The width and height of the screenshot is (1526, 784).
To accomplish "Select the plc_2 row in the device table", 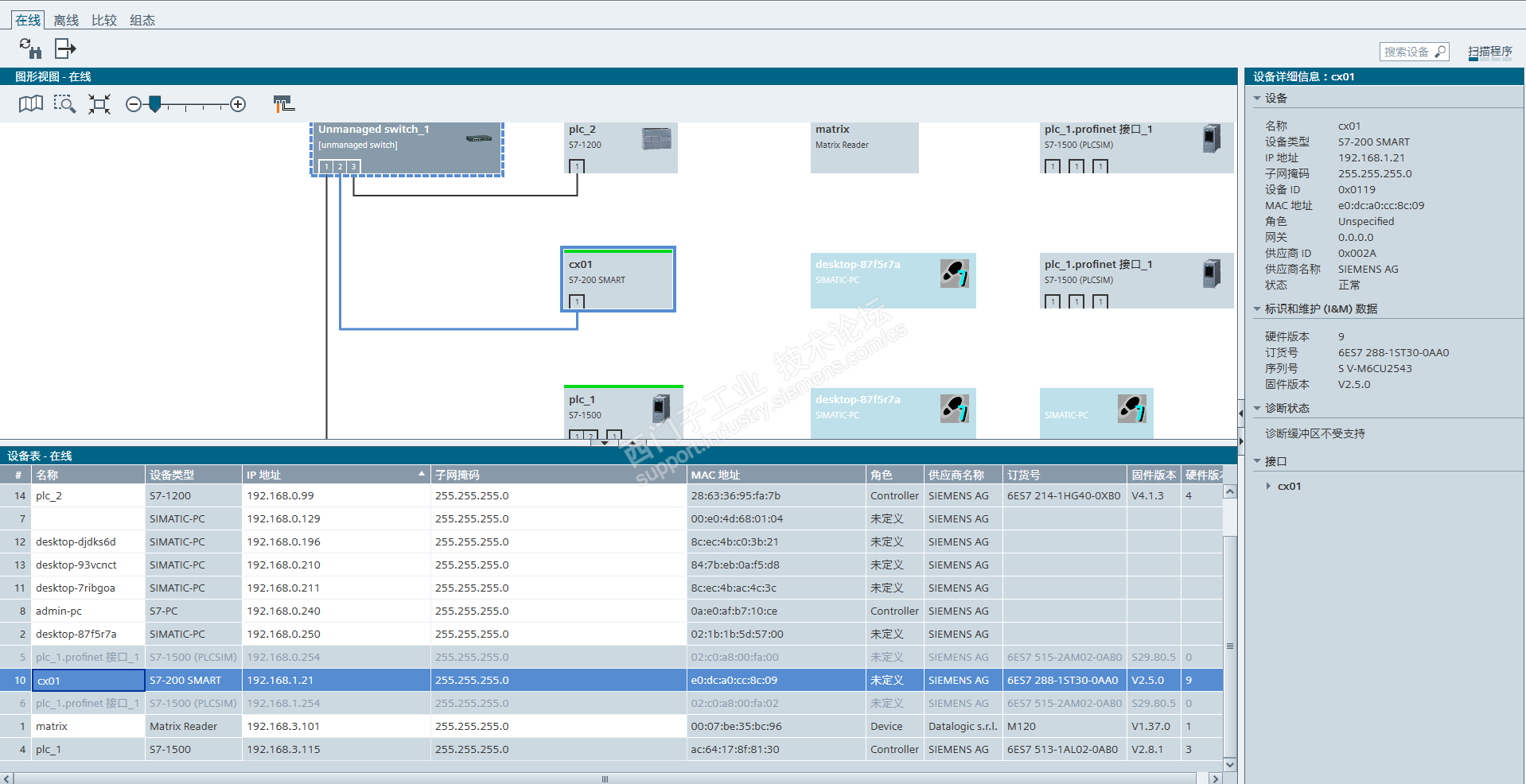I will click(x=611, y=495).
